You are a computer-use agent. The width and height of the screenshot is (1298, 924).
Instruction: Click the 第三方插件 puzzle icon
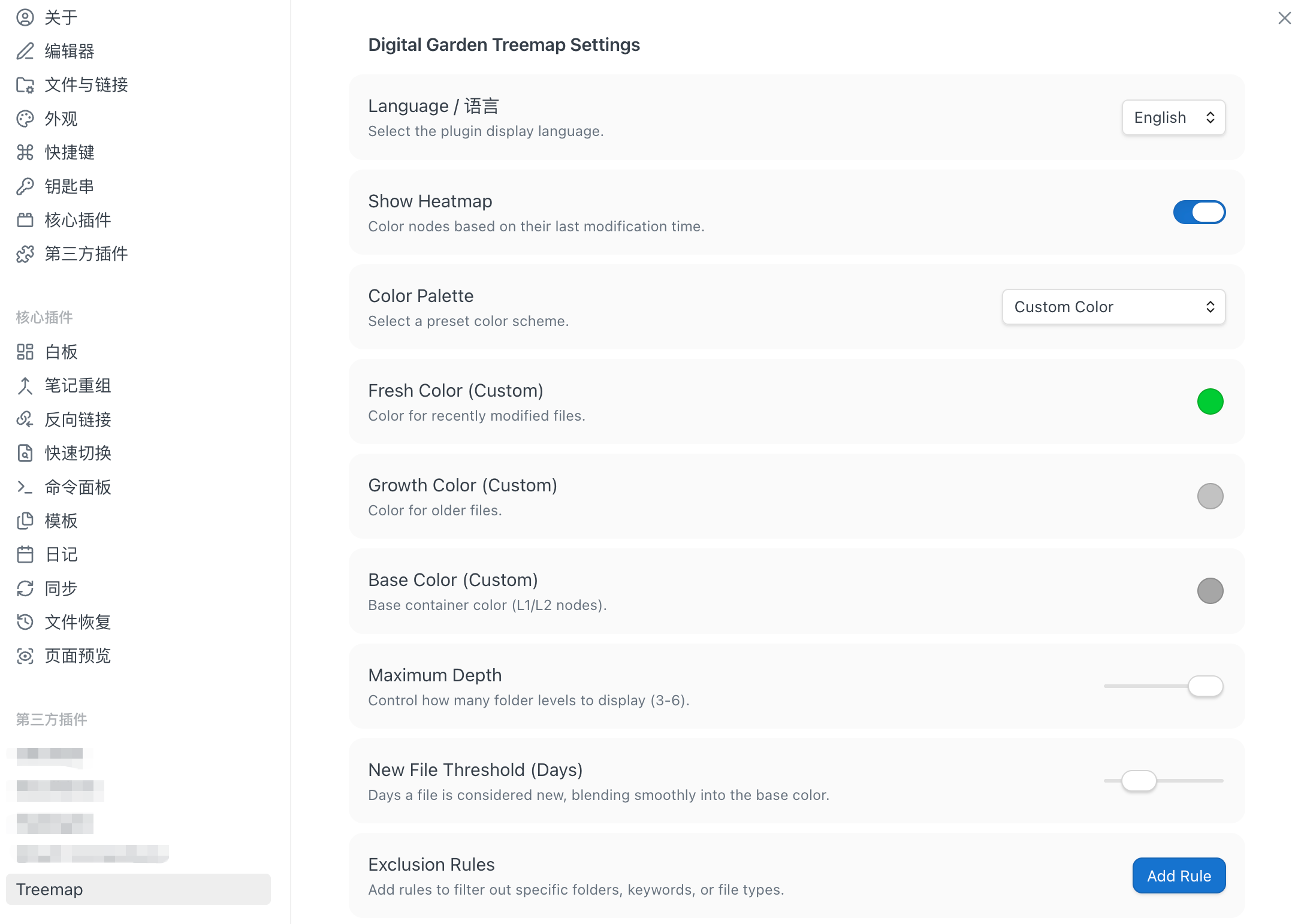click(25, 254)
